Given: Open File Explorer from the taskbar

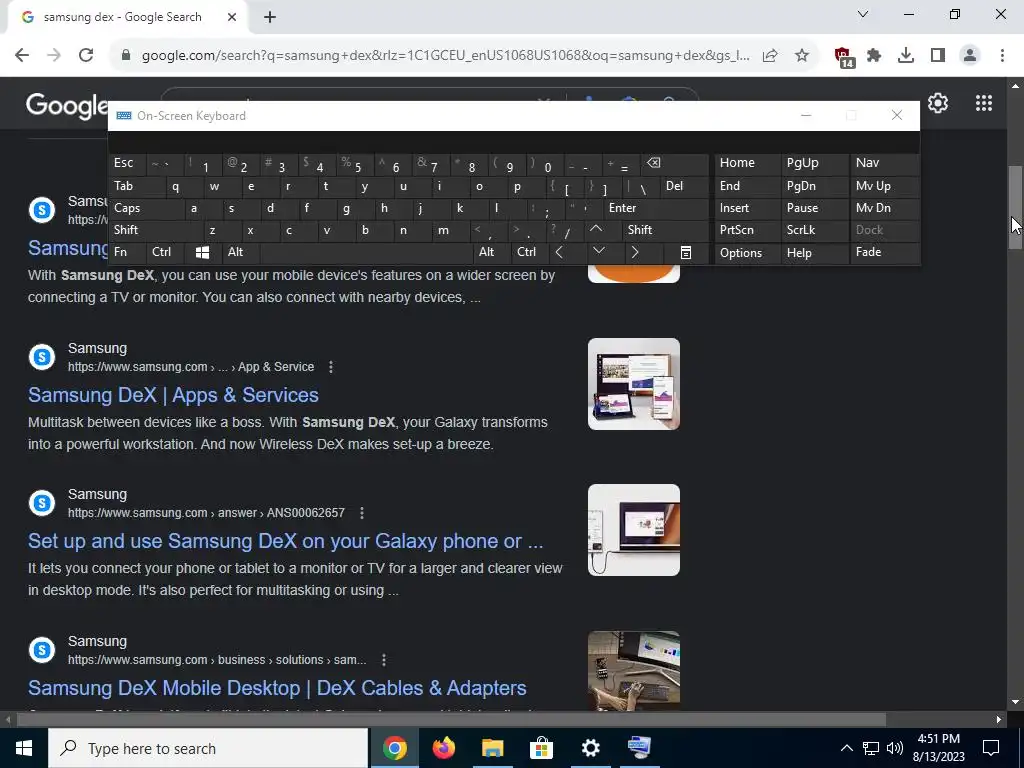Looking at the screenshot, I should click(x=492, y=748).
